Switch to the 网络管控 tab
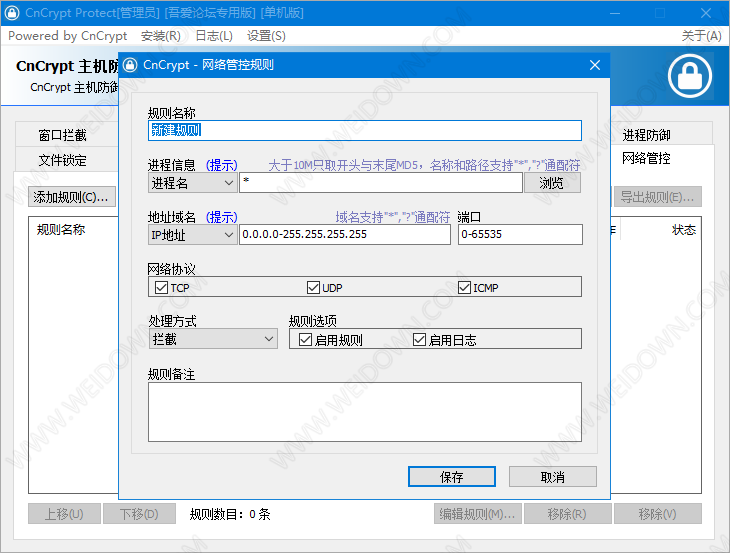 coord(646,158)
